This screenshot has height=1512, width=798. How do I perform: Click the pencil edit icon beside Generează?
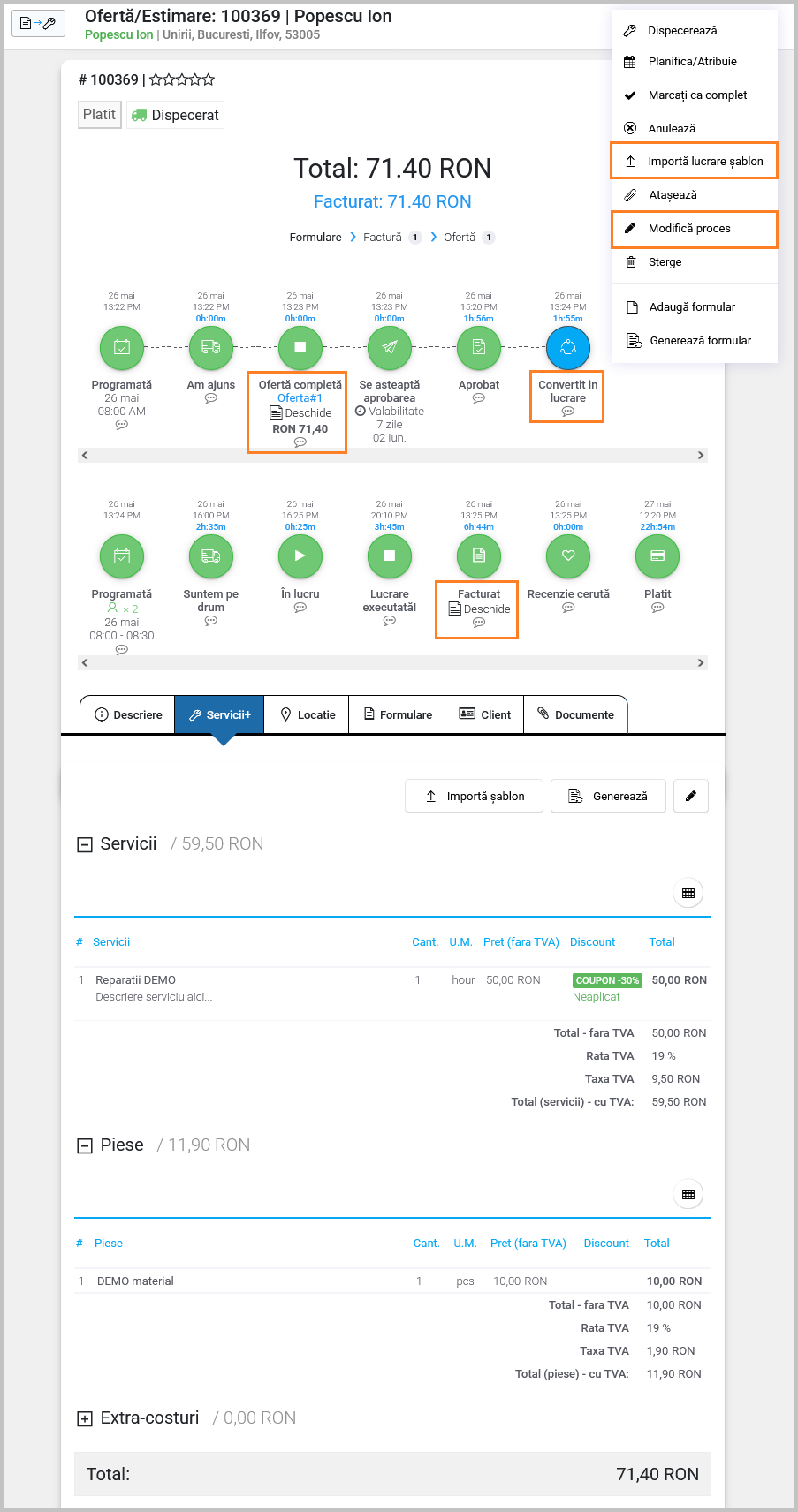(x=691, y=796)
